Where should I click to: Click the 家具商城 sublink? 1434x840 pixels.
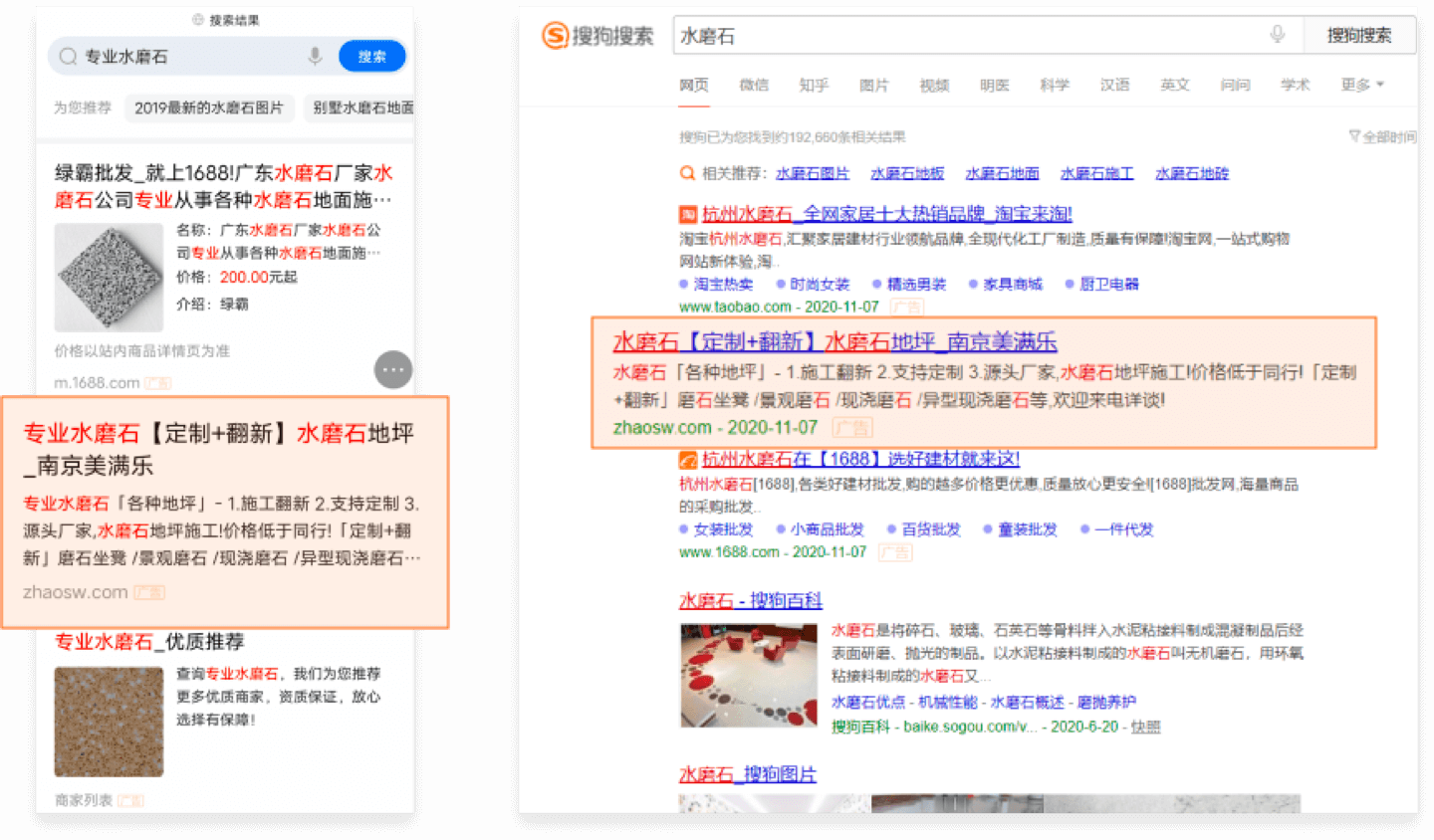point(1013,285)
